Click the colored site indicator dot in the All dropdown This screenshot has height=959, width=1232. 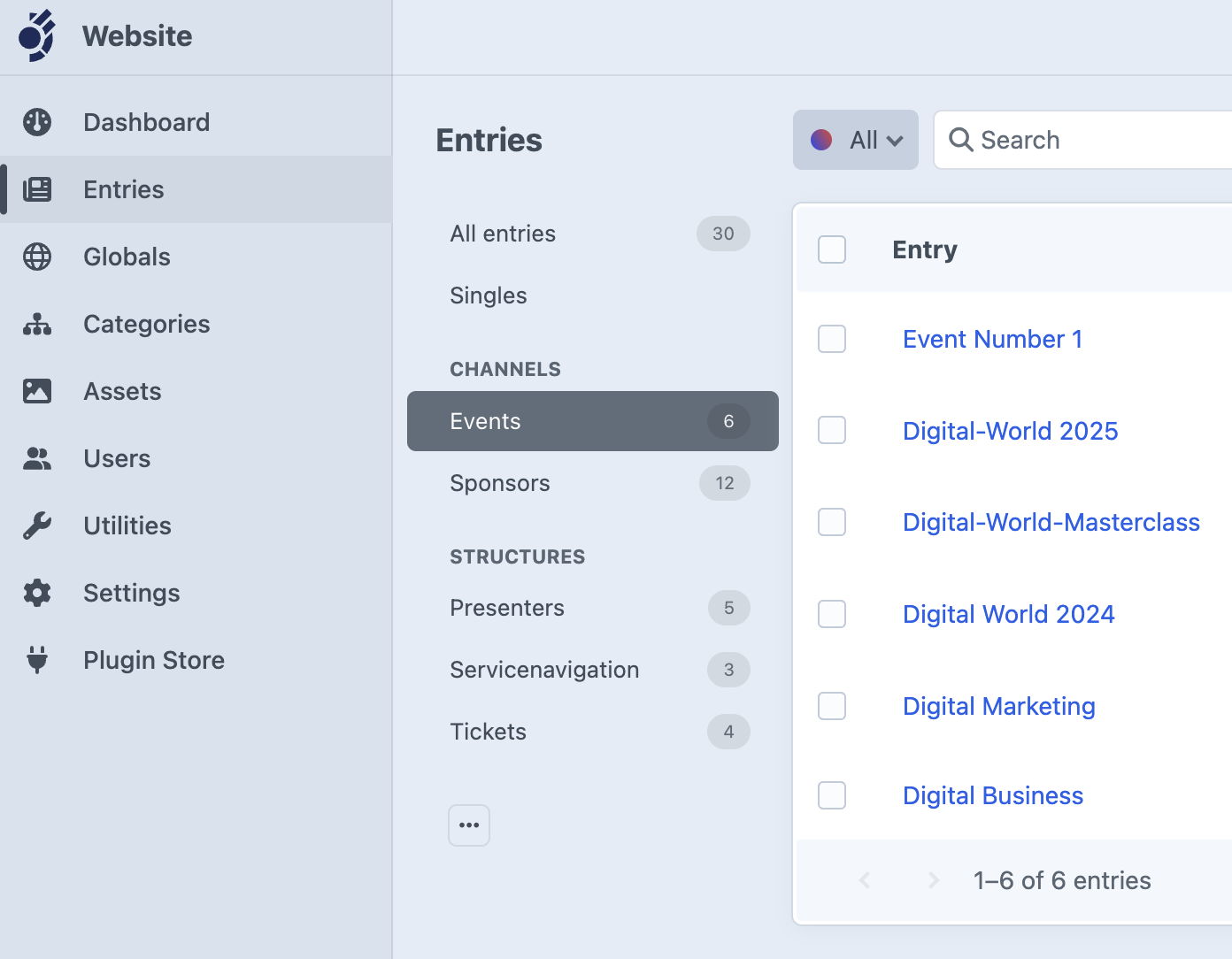click(821, 140)
